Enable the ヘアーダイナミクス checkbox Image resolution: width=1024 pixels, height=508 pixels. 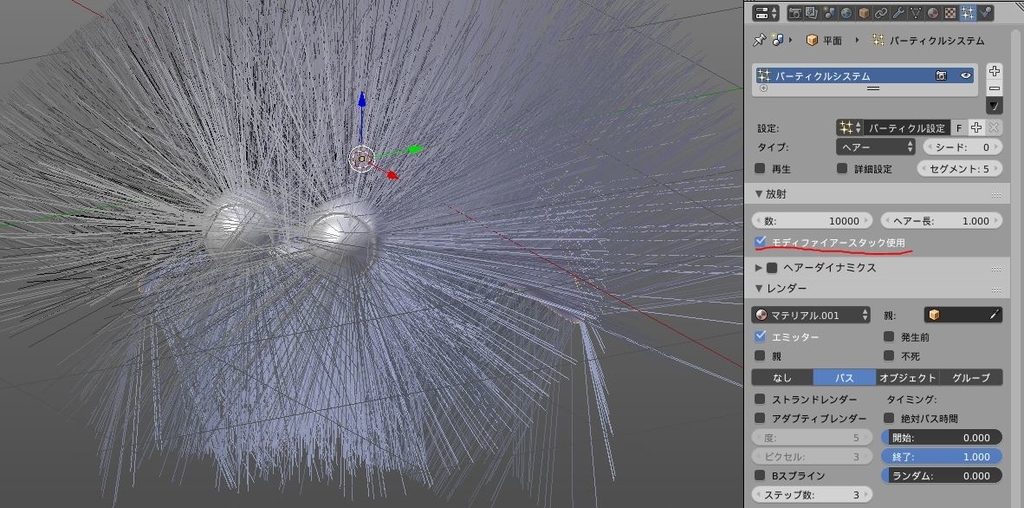[x=772, y=268]
